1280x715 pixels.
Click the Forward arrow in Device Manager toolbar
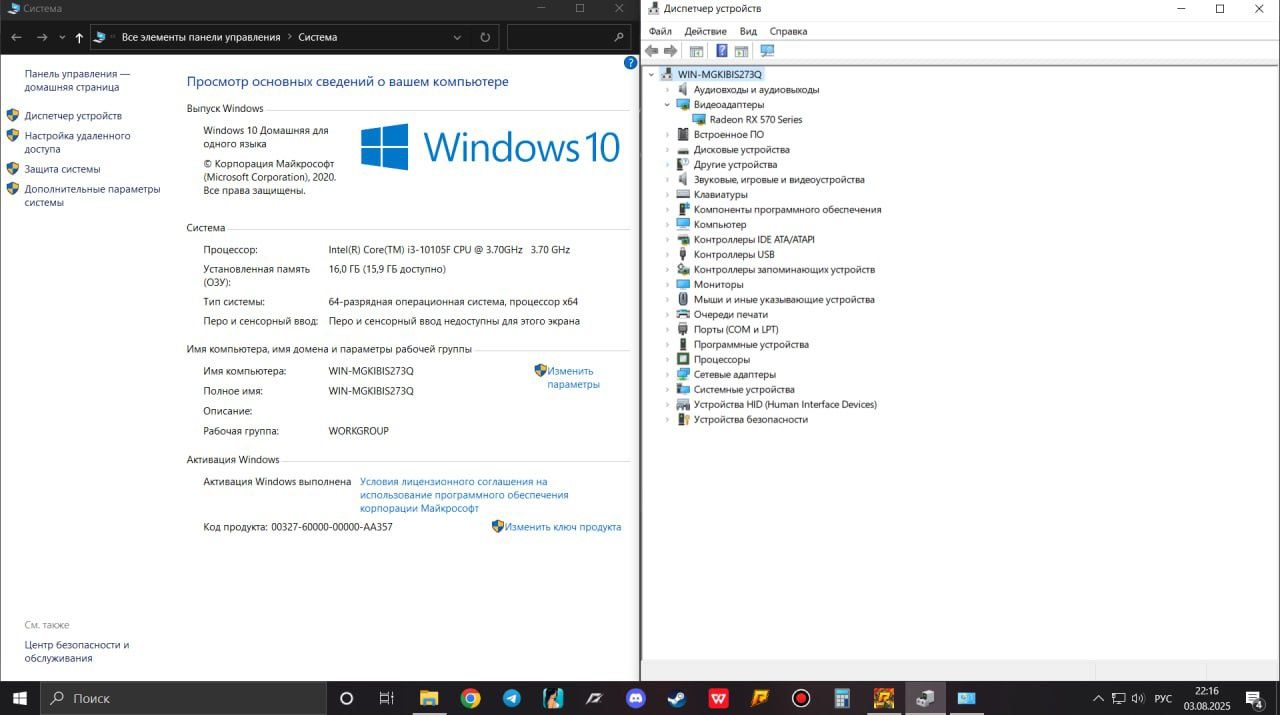pyautogui.click(x=671, y=51)
